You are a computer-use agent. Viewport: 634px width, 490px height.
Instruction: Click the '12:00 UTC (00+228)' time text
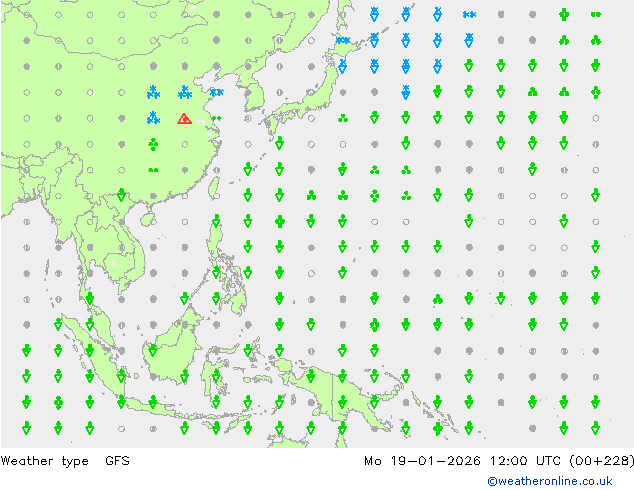point(562,461)
